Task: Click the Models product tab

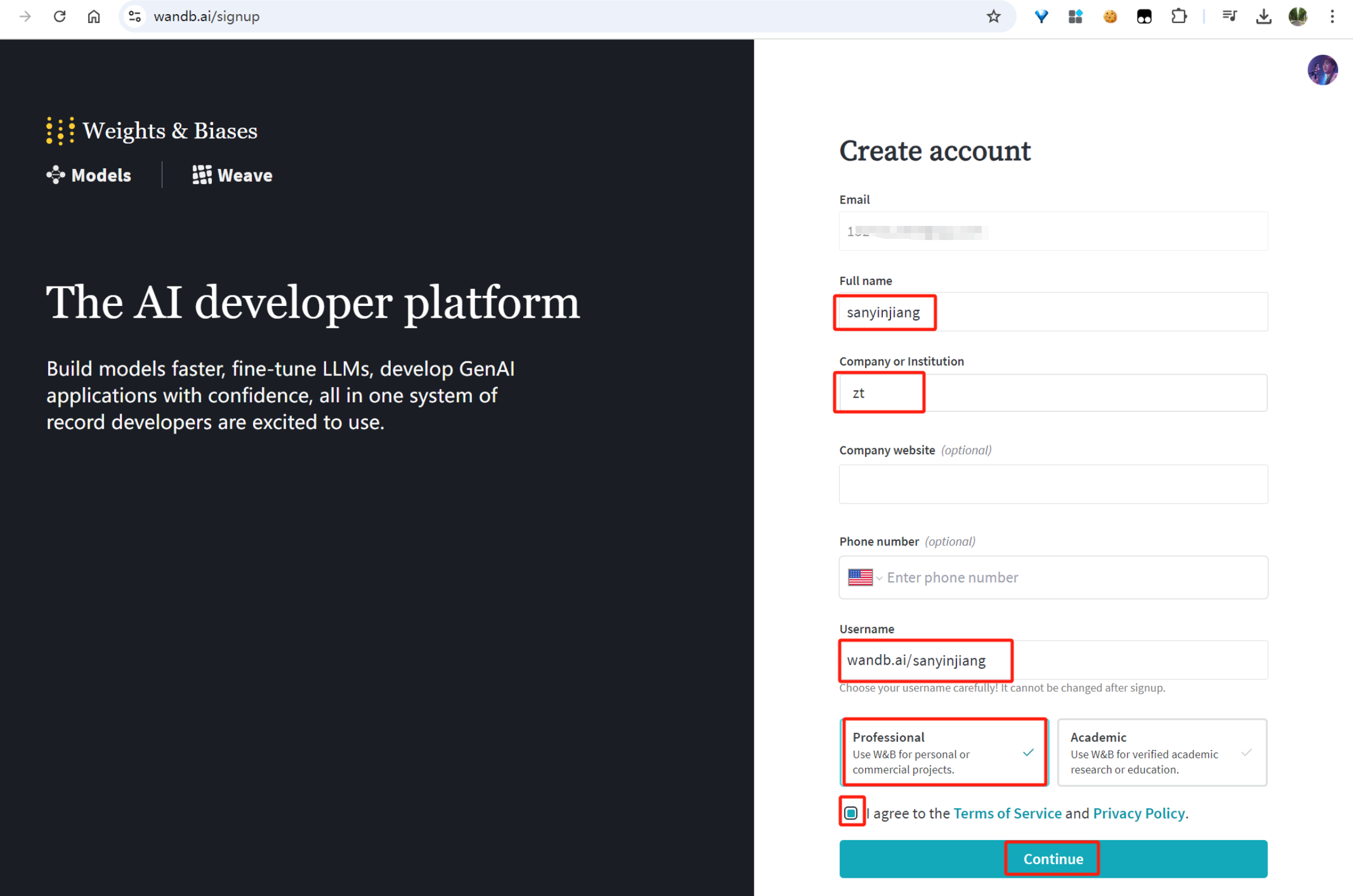Action: 89,175
